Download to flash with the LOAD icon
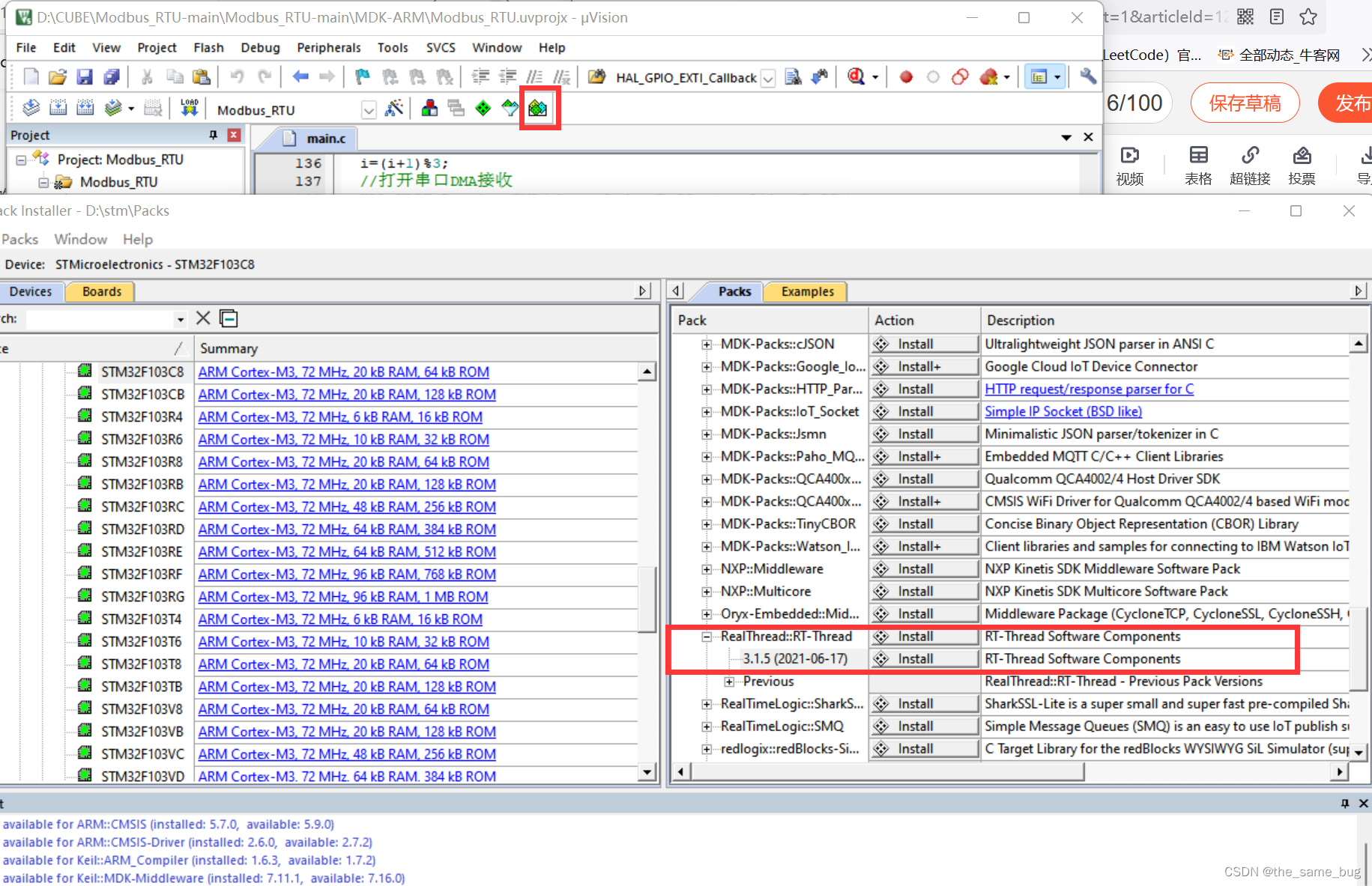The height and width of the screenshot is (886, 1372). point(190,109)
